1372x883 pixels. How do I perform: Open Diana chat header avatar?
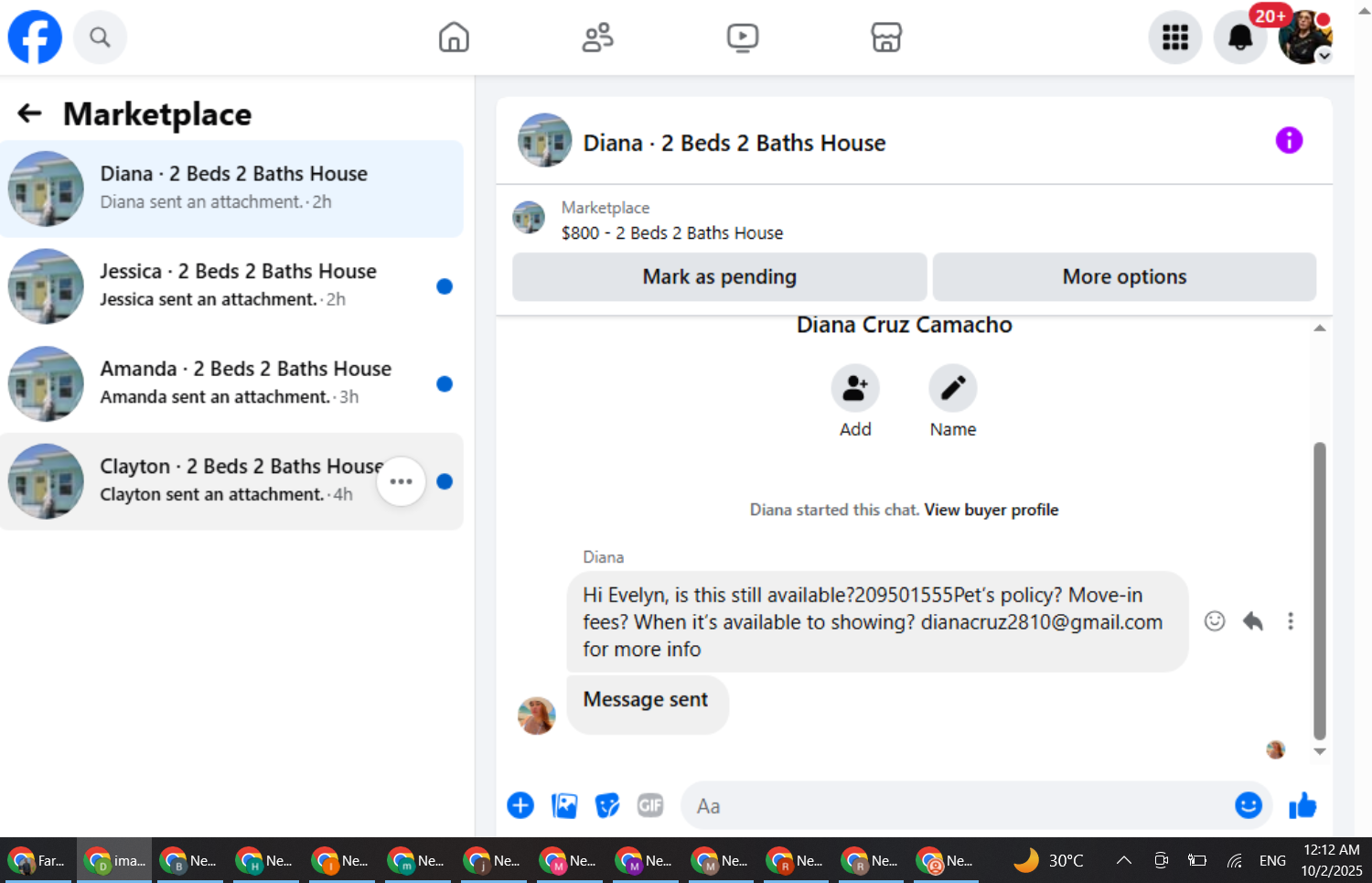(545, 140)
